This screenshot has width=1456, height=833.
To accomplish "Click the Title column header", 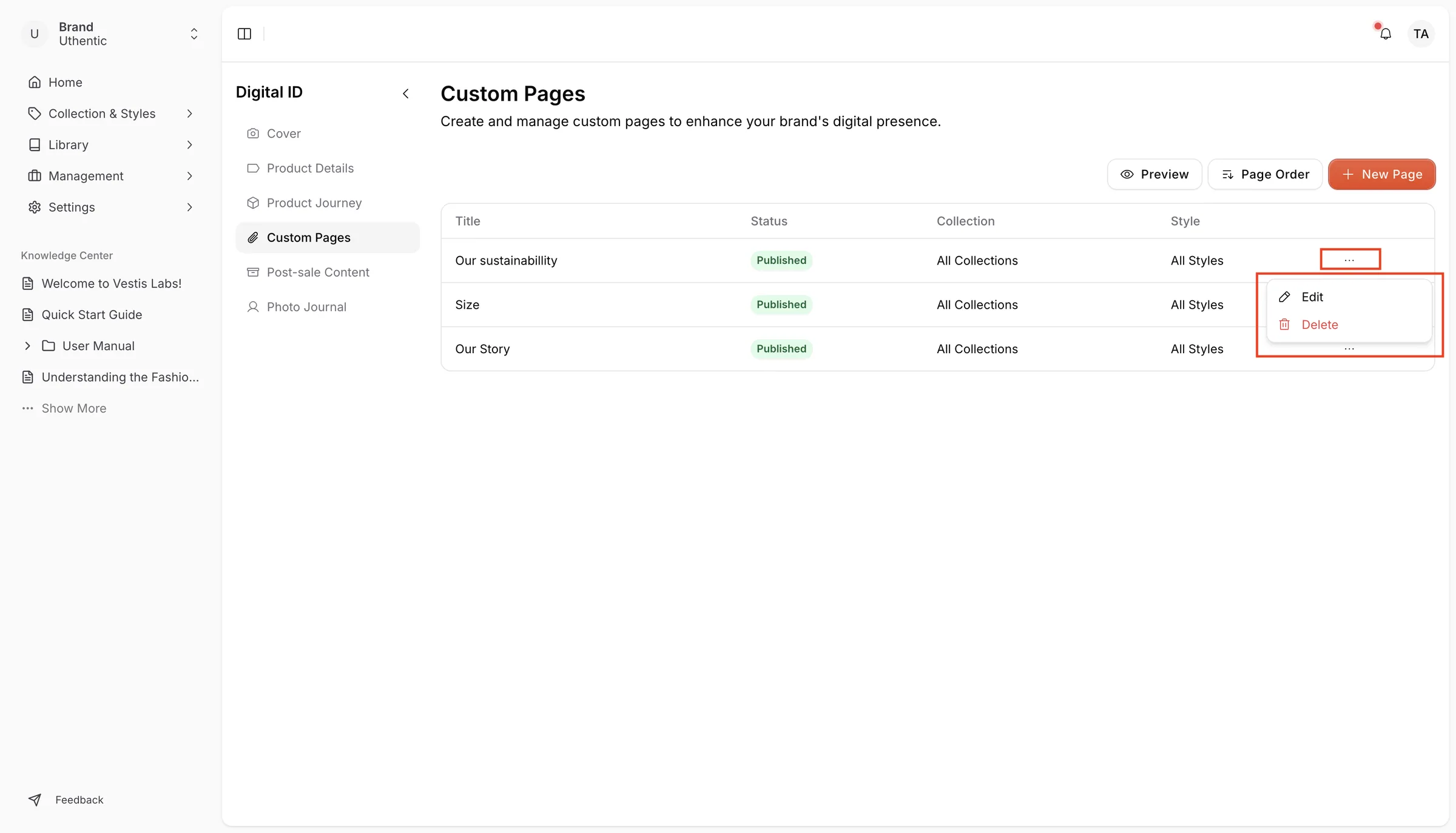I will (x=467, y=221).
